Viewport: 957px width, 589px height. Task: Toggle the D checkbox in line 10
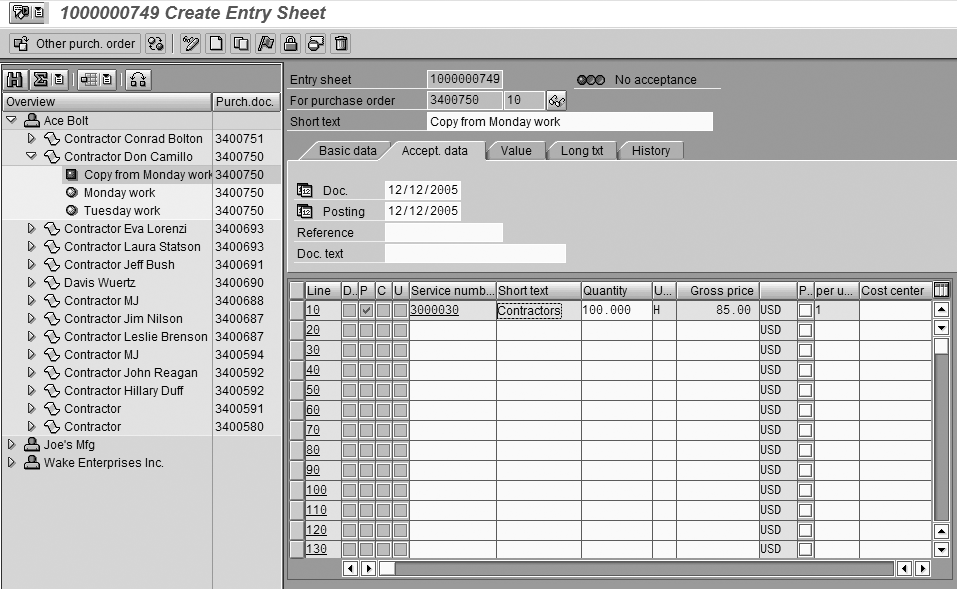tap(349, 310)
